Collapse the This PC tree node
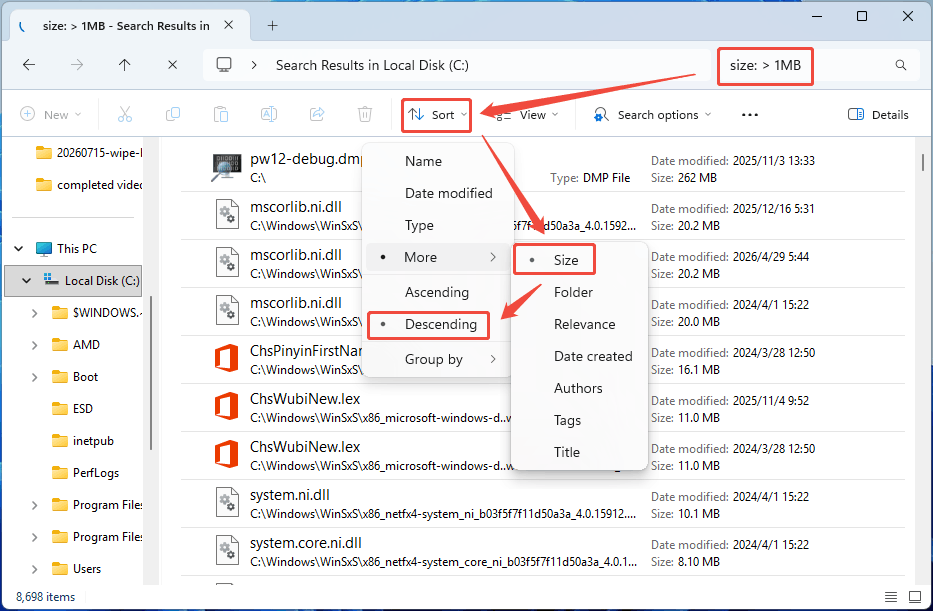Image resolution: width=933 pixels, height=611 pixels. click(x=19, y=249)
